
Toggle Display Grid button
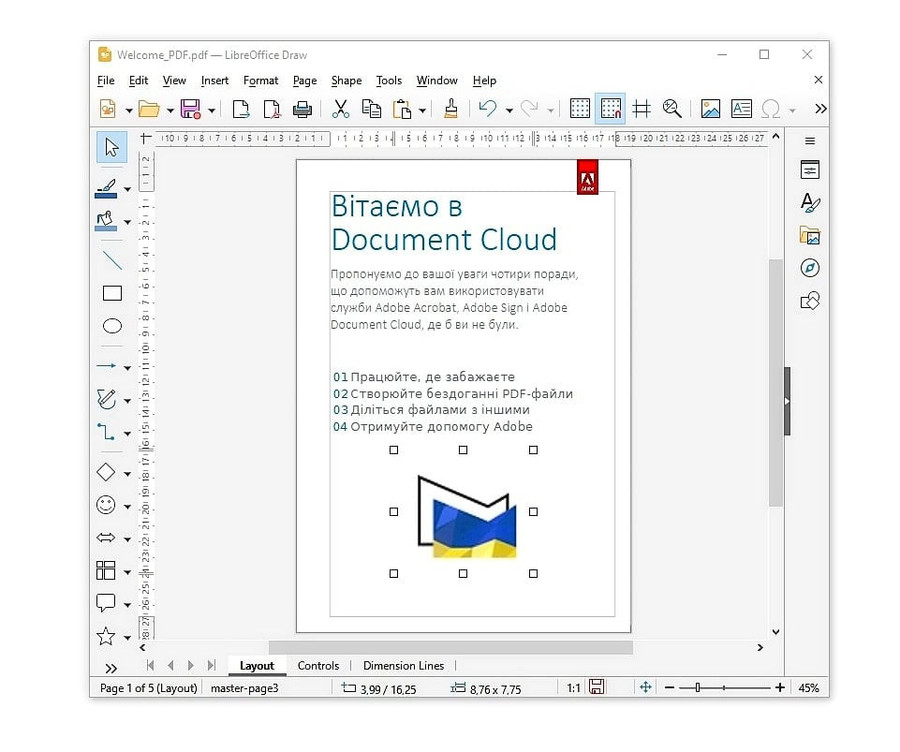[580, 108]
